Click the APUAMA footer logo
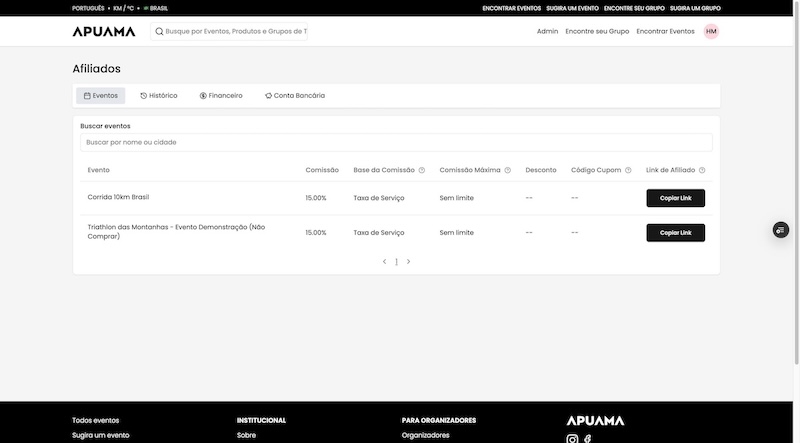 (x=595, y=421)
